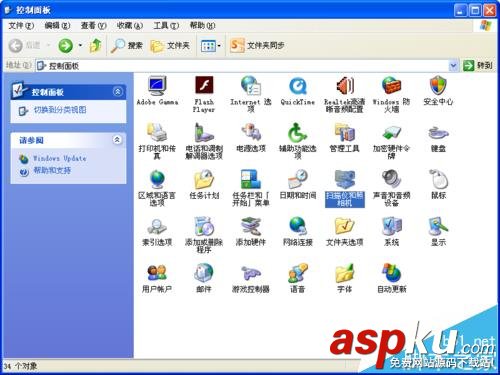
Task: Click the 转到 go button
Action: [x=478, y=66]
